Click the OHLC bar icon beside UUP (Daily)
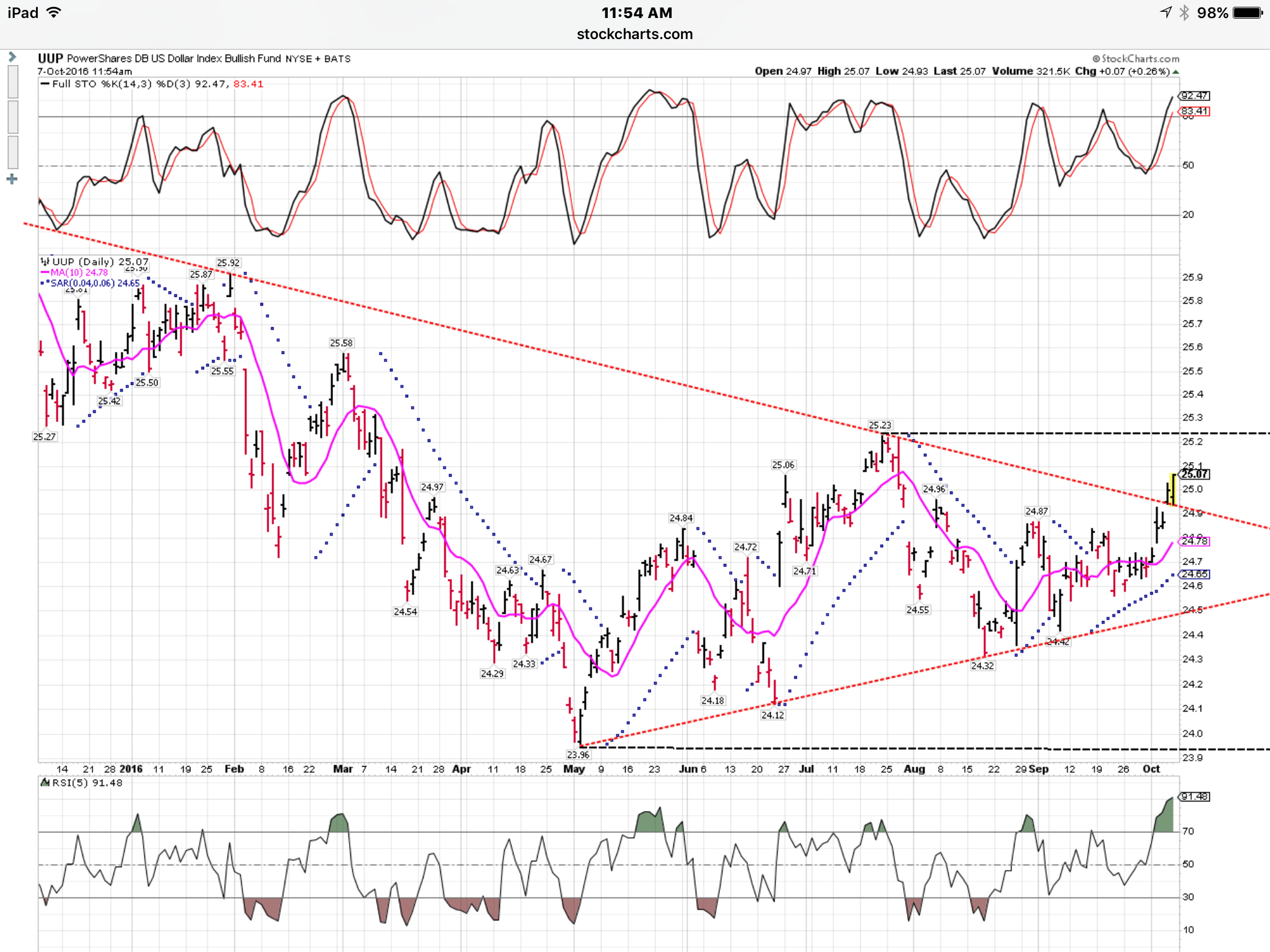Screen dimensions: 1270x952 coord(45,262)
